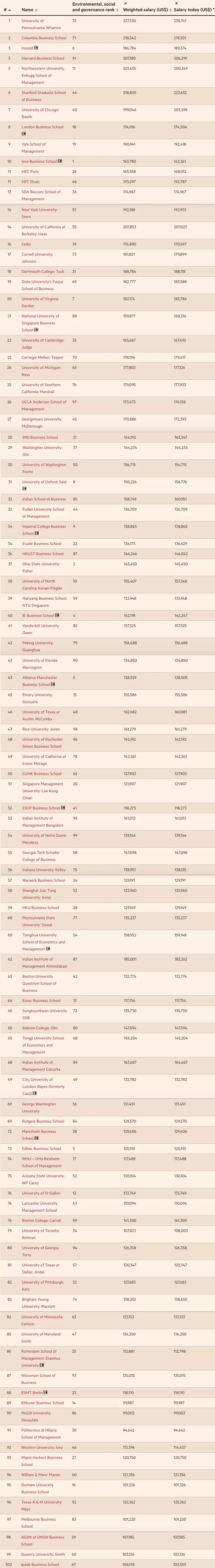The height and width of the screenshot is (1568, 215).
Task: Click the badge icon next to ESCP Business School
Action: pos(63,808)
